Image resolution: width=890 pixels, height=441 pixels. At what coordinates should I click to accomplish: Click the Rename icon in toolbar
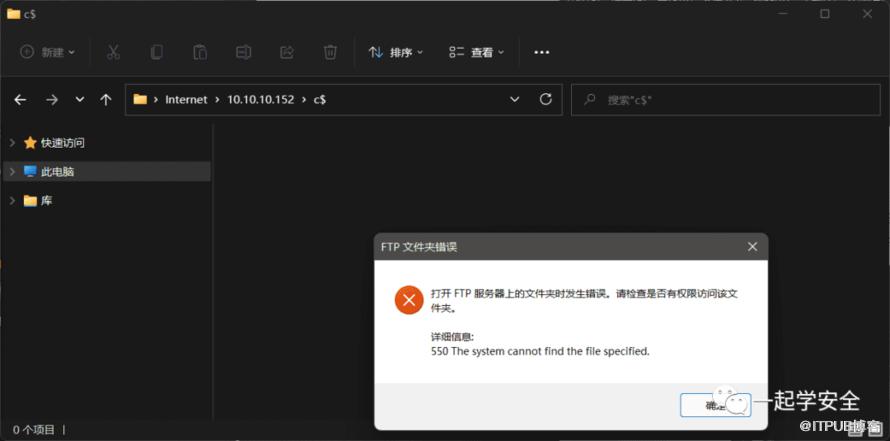point(244,52)
